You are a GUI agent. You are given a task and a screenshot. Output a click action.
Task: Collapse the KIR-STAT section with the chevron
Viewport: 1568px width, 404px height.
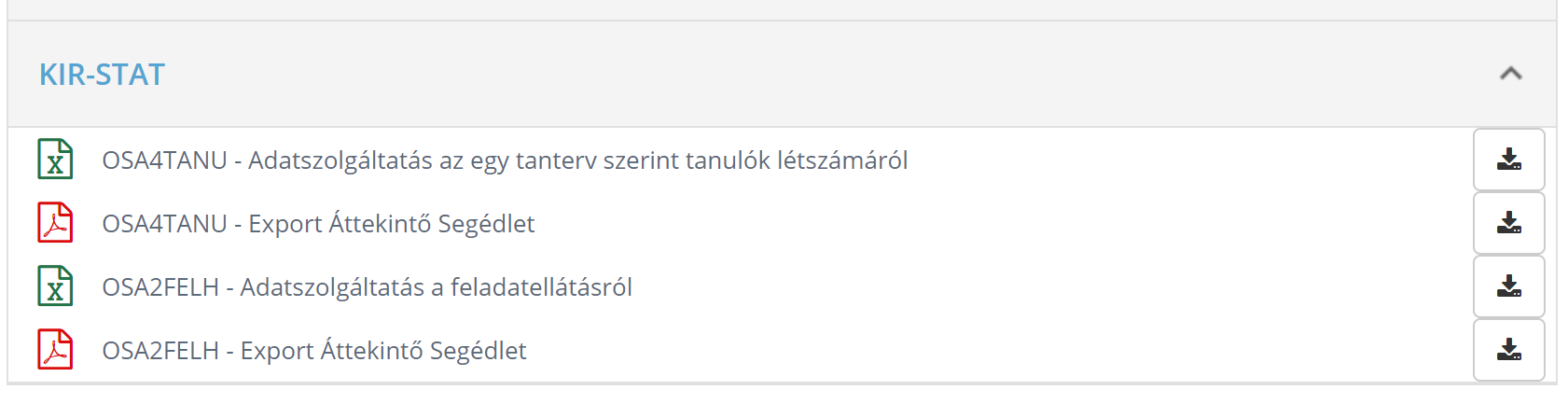point(1510,74)
